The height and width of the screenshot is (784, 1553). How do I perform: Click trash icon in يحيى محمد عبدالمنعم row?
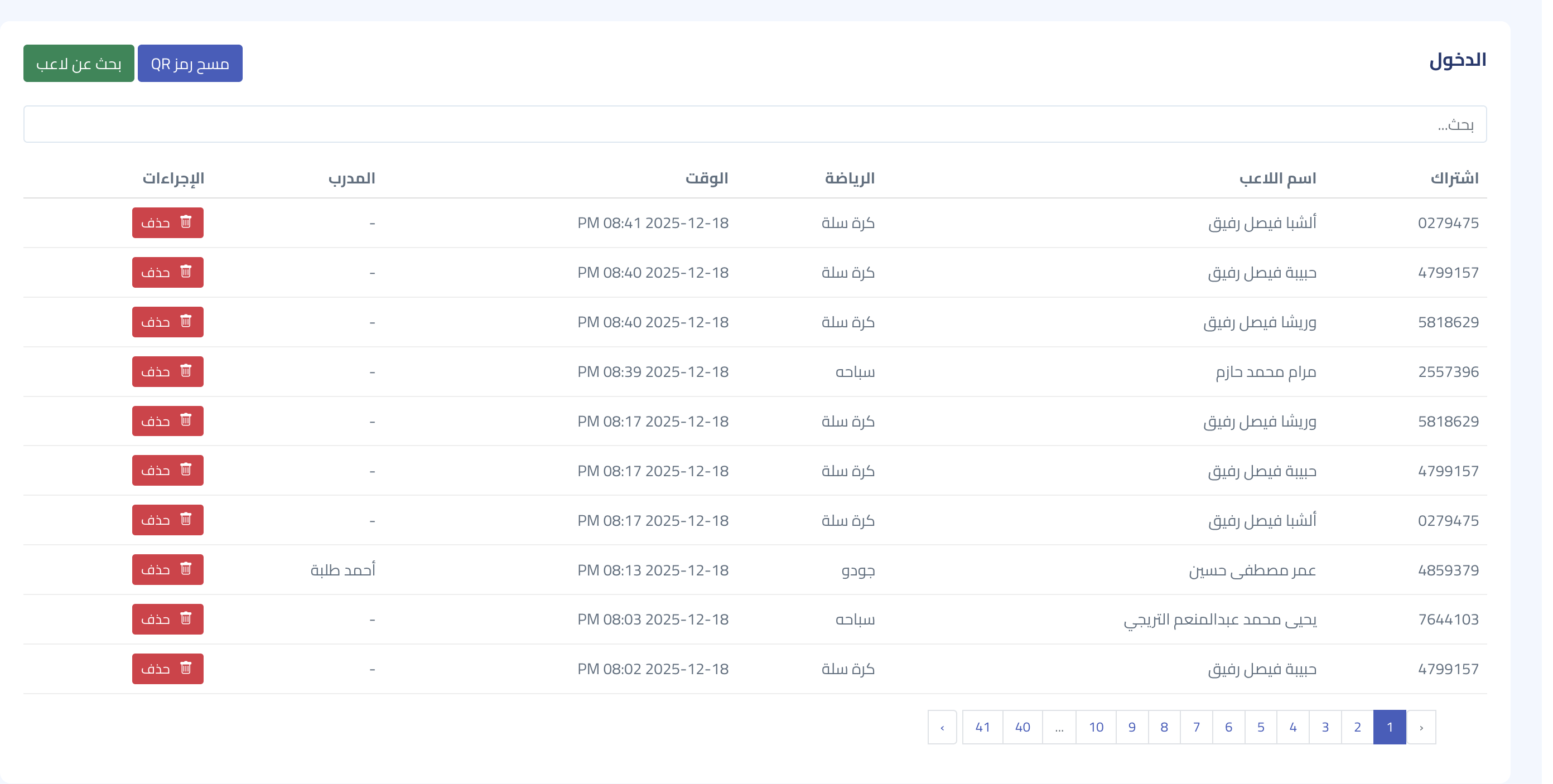(186, 619)
